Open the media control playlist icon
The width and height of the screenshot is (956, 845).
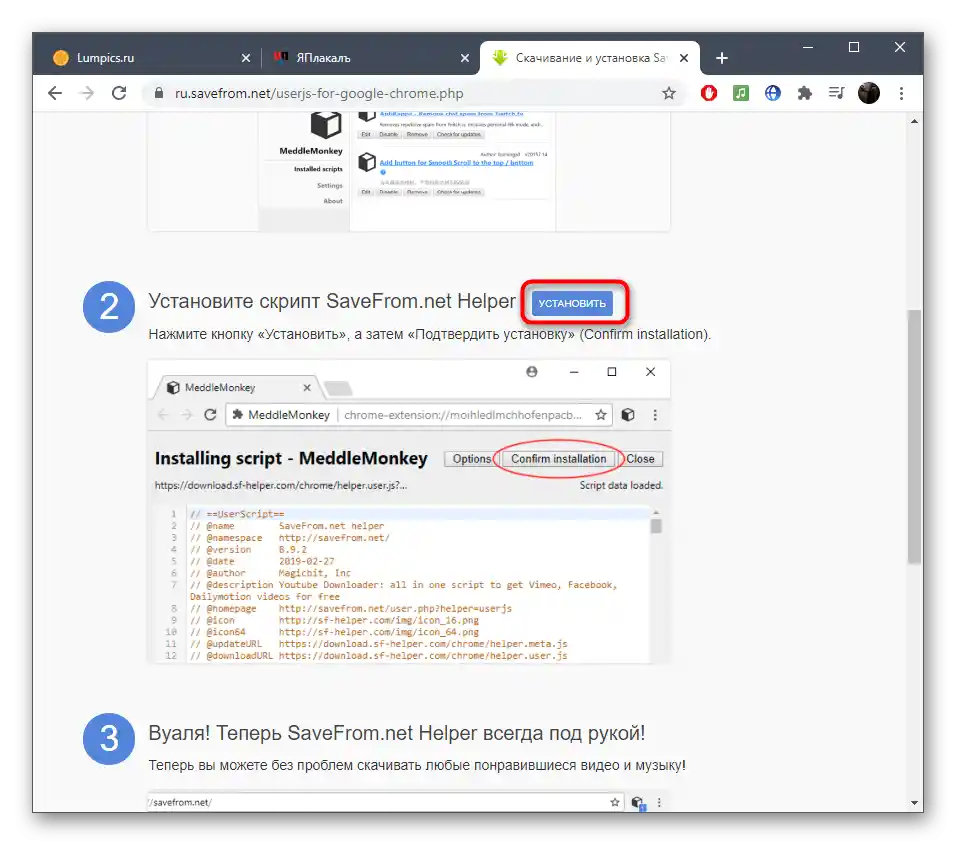[x=836, y=93]
